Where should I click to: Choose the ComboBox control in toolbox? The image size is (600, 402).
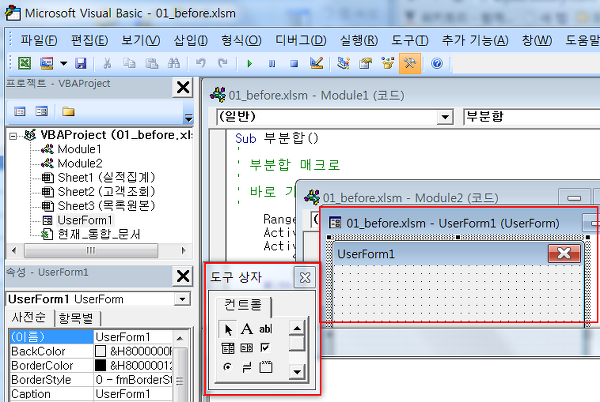[228, 348]
